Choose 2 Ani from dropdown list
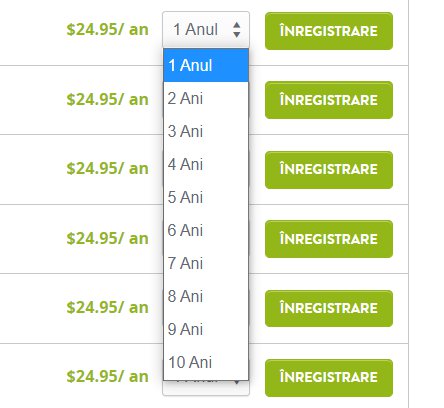Screen dimensions: 444x408 click(x=206, y=98)
